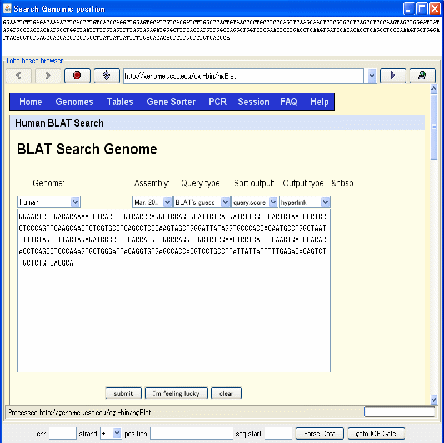Go back with the left arrow button
This screenshot has height=443, width=444.
pyautogui.click(x=19, y=76)
